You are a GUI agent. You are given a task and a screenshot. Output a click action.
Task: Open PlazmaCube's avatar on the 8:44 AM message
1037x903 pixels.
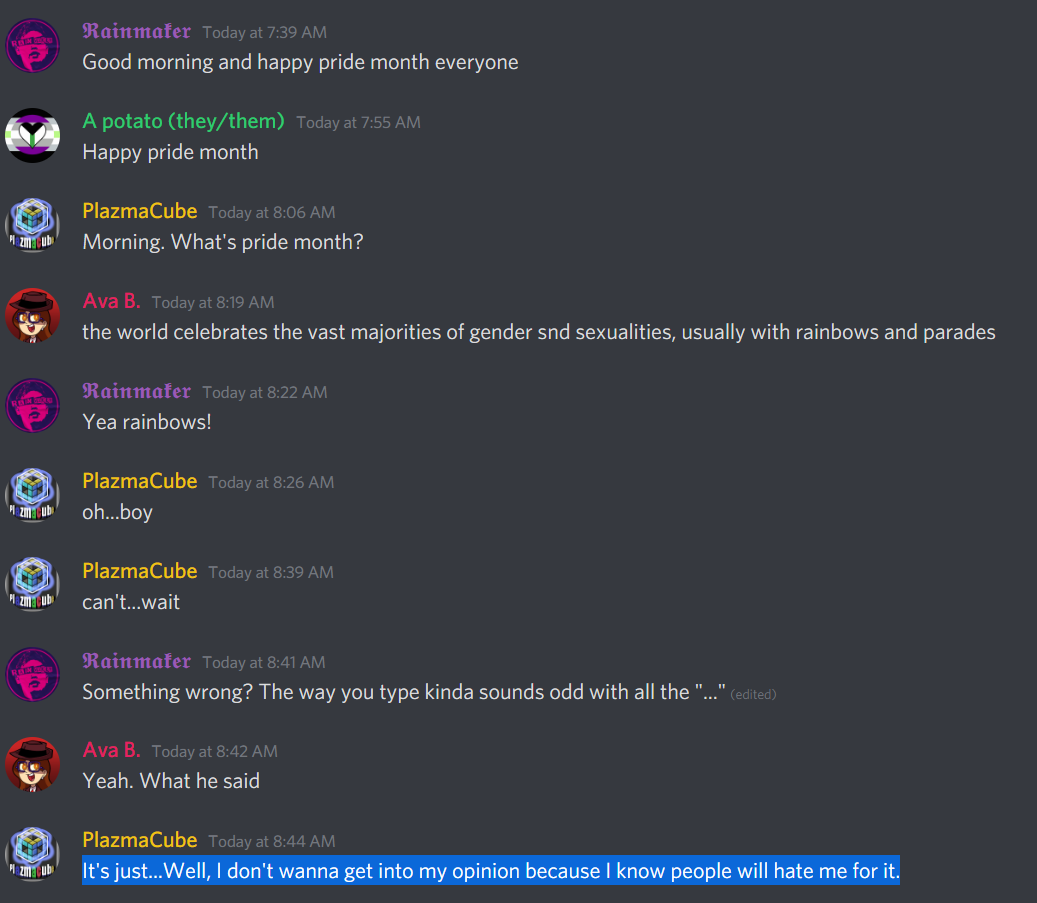coord(32,855)
